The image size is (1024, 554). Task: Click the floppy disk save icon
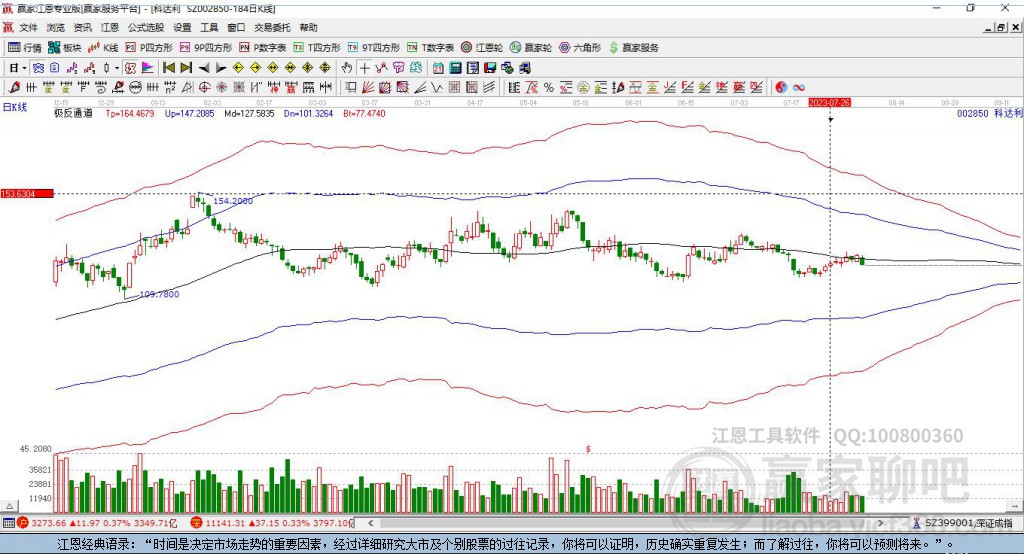point(490,68)
